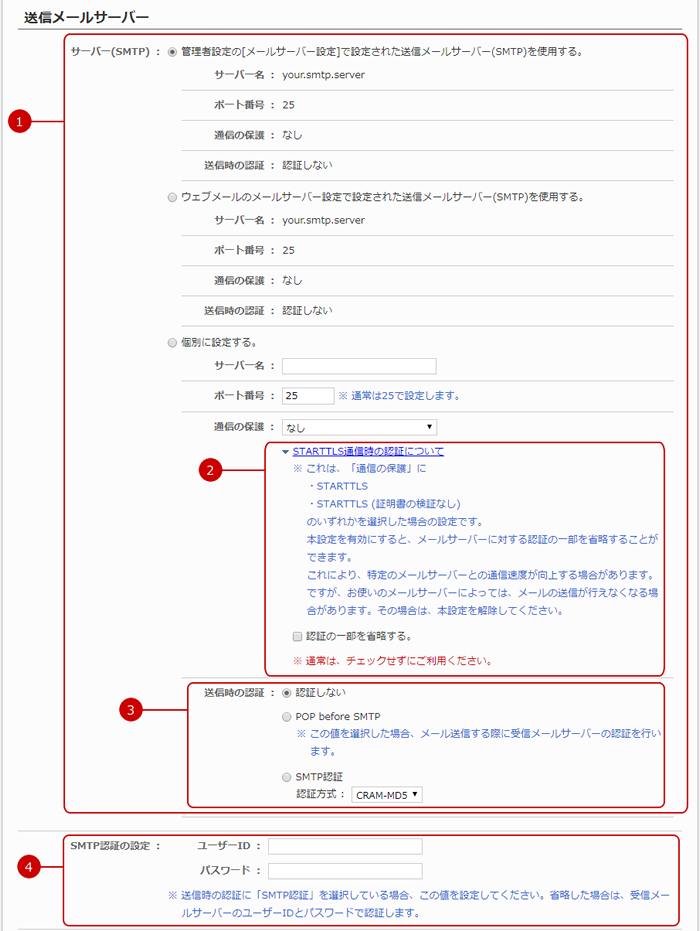Select the 認証しない radio under 送信時の認証

click(288, 692)
